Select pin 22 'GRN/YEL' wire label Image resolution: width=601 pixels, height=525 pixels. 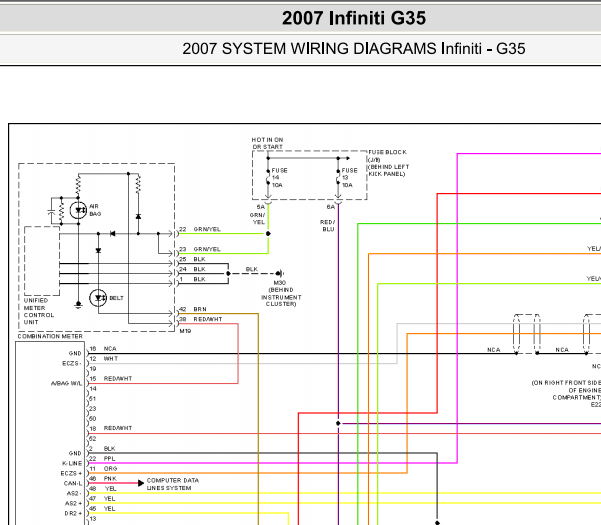point(207,229)
